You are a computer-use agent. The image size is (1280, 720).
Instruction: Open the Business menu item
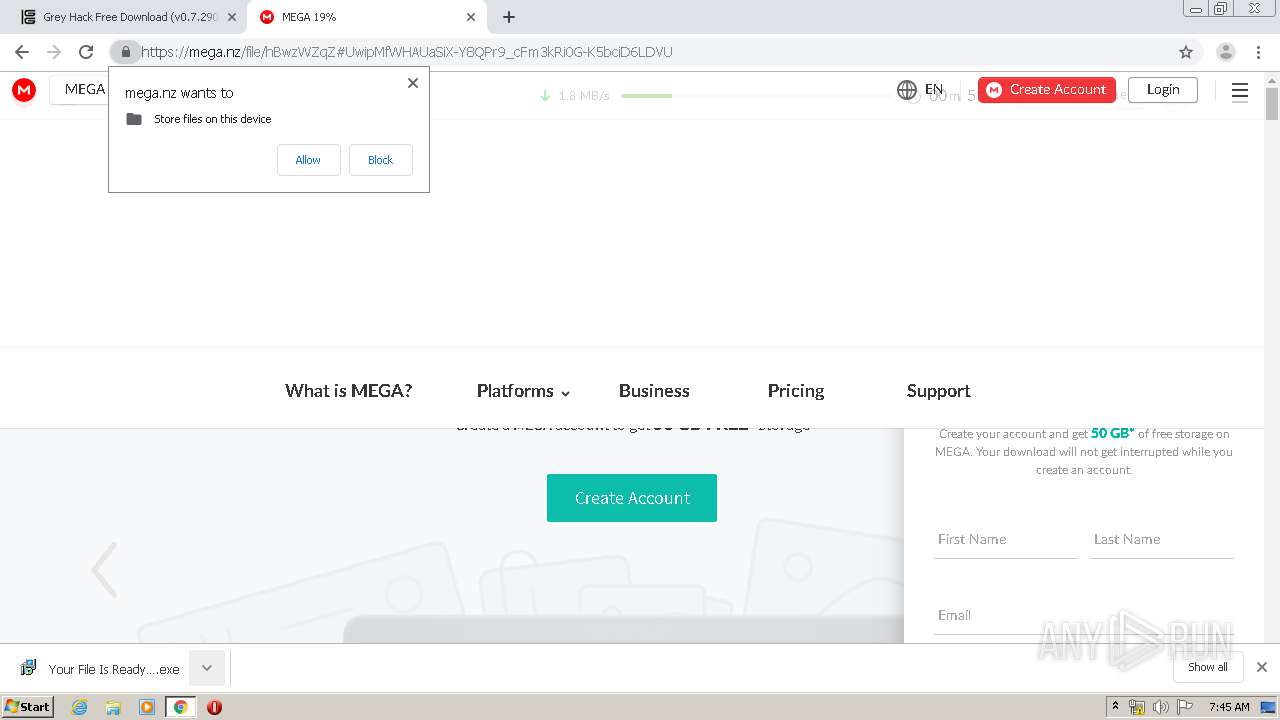tap(654, 391)
